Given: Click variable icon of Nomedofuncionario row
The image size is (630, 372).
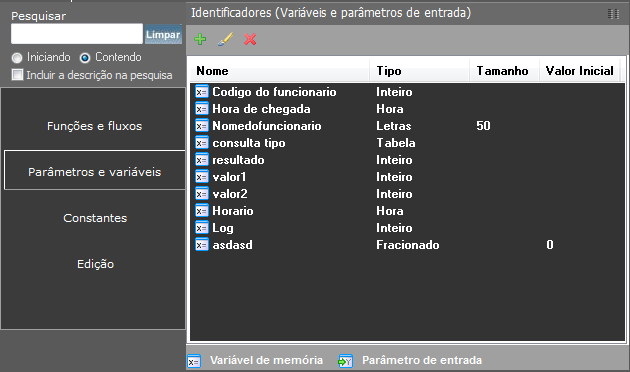Looking at the screenshot, I should tap(202, 126).
